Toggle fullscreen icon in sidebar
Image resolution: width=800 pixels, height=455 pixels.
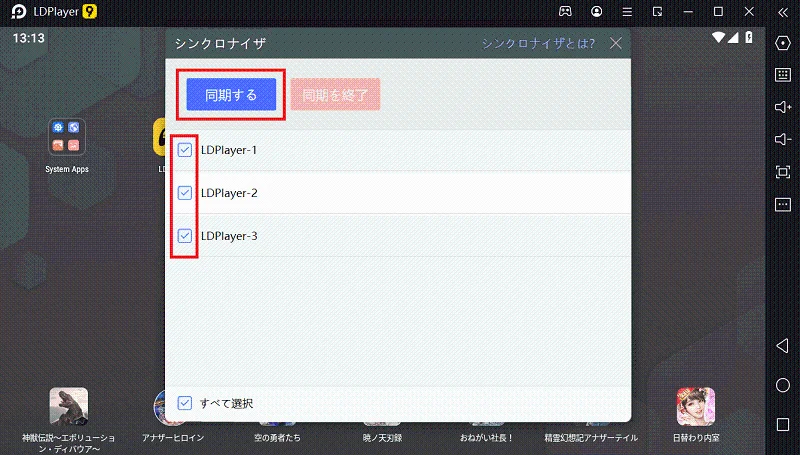point(783,172)
